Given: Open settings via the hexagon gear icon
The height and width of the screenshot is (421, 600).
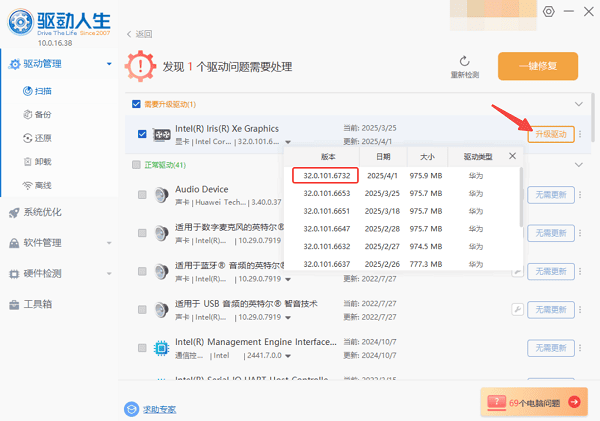Looking at the screenshot, I should pos(548,11).
